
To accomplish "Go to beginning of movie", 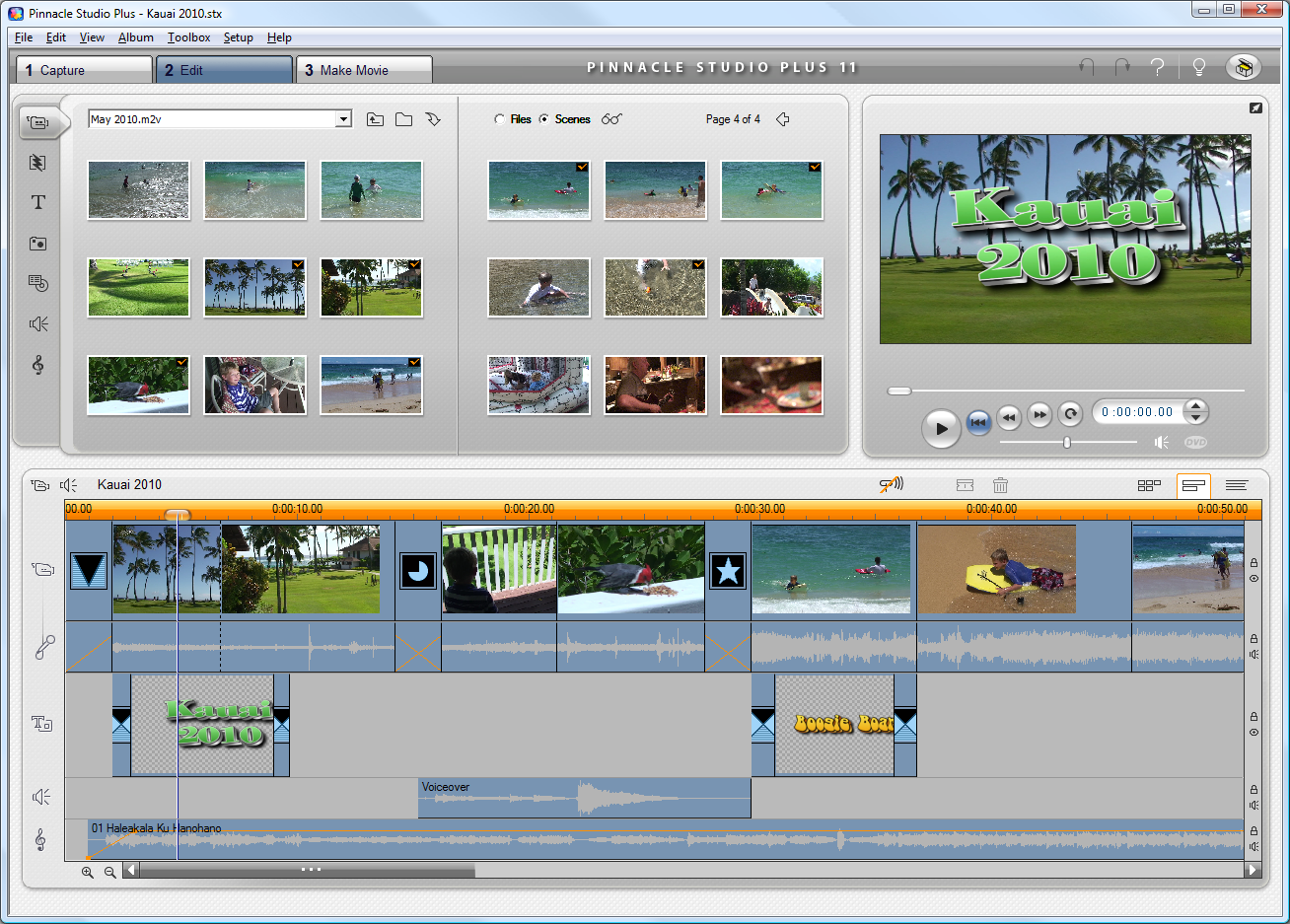I will [x=978, y=421].
